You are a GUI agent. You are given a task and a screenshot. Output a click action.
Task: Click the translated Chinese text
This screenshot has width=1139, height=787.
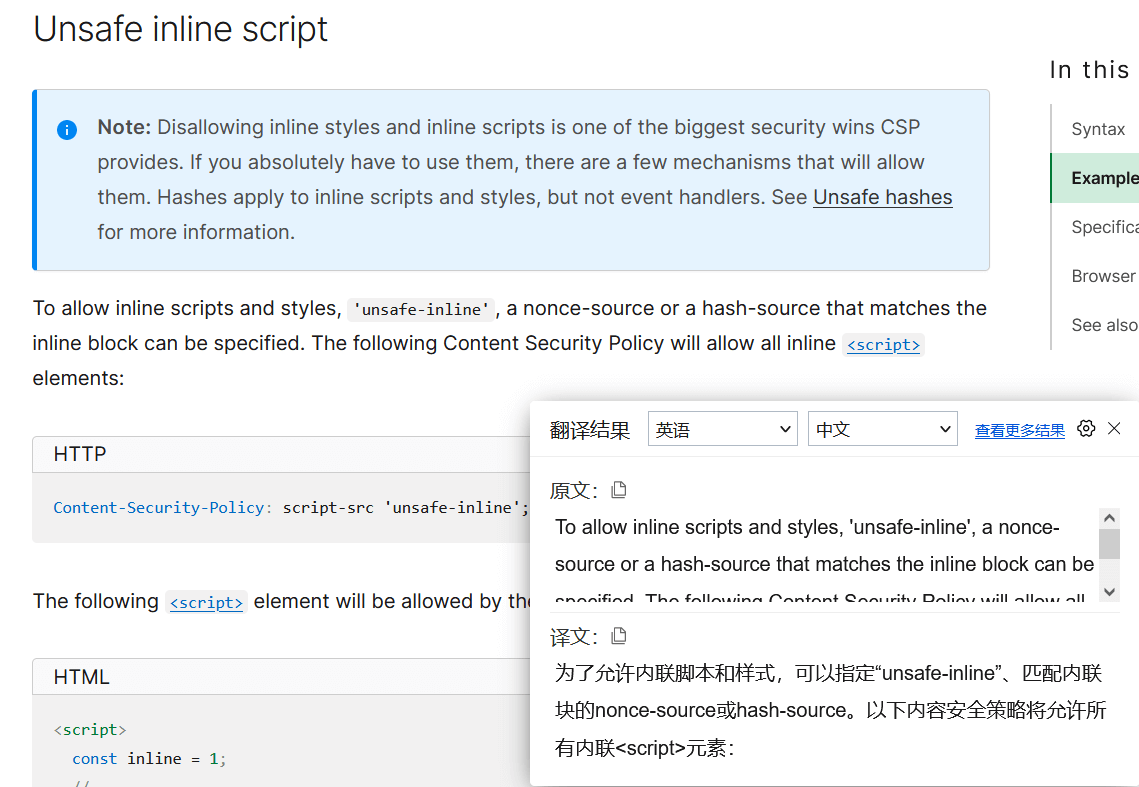click(x=830, y=710)
